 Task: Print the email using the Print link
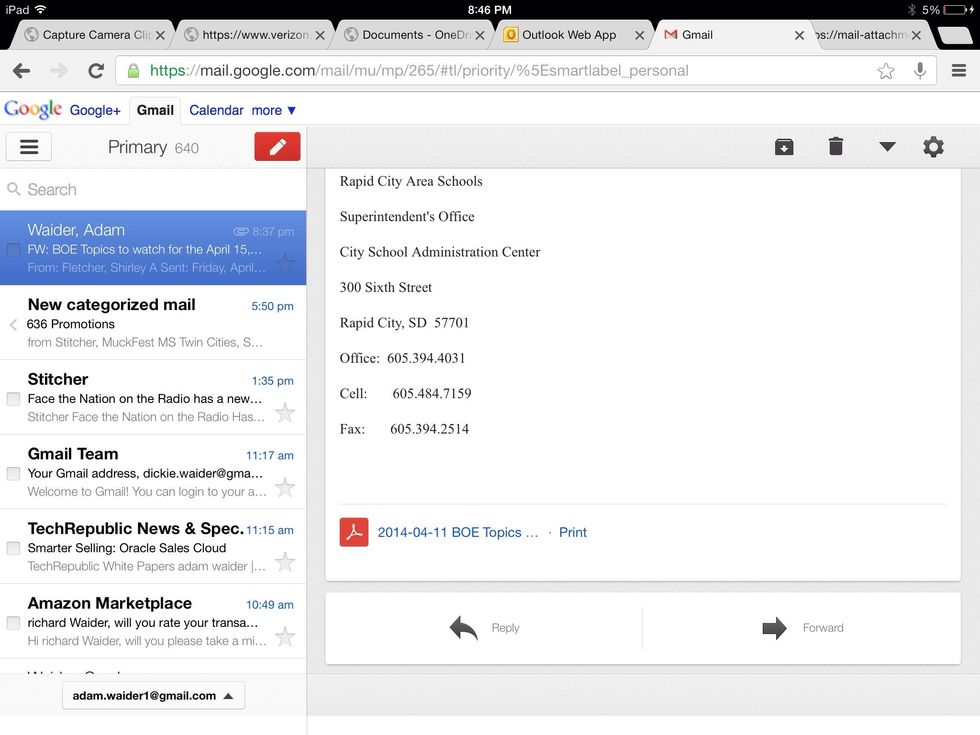[572, 532]
